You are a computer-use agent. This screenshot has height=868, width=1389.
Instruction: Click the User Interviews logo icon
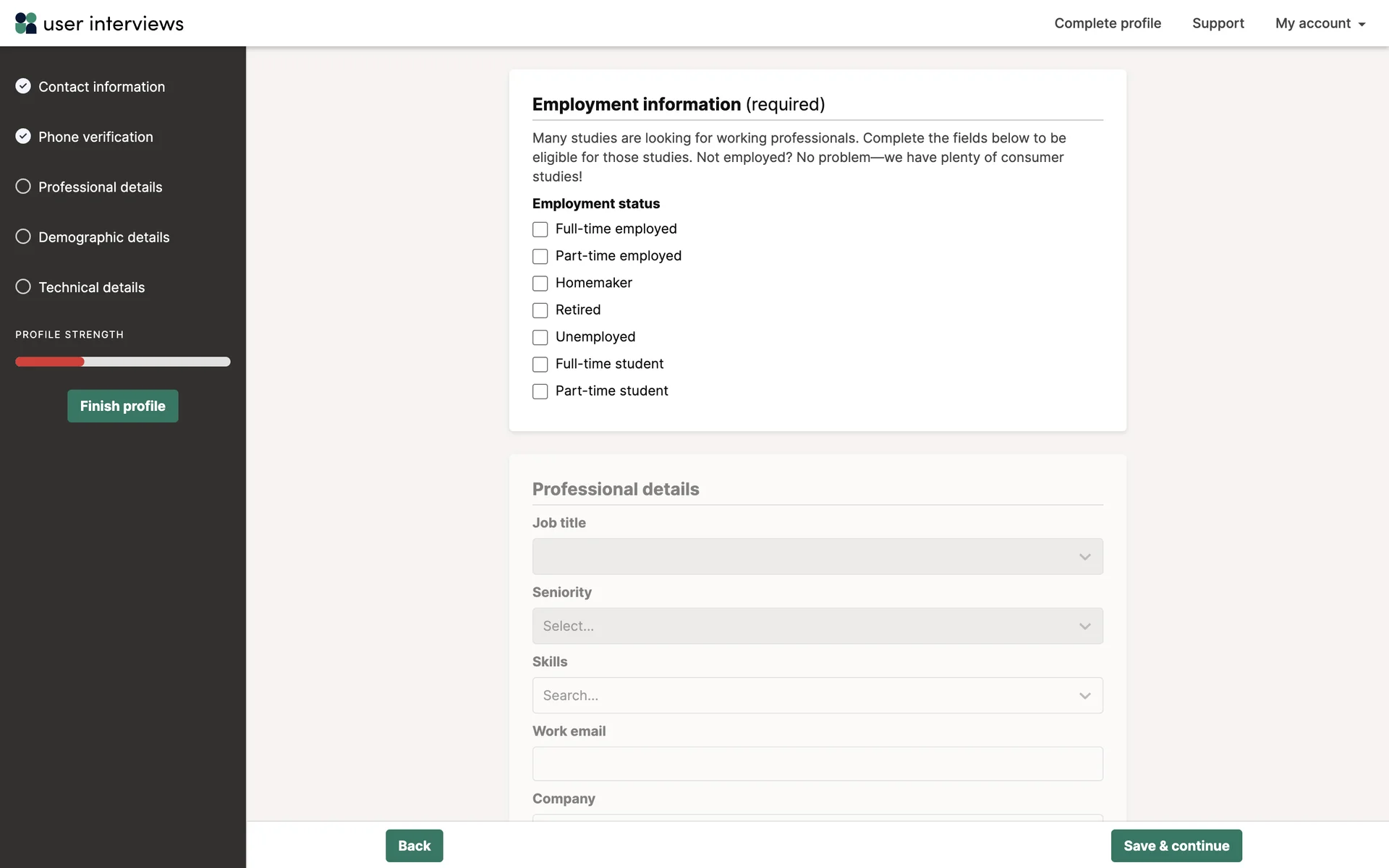point(26,23)
